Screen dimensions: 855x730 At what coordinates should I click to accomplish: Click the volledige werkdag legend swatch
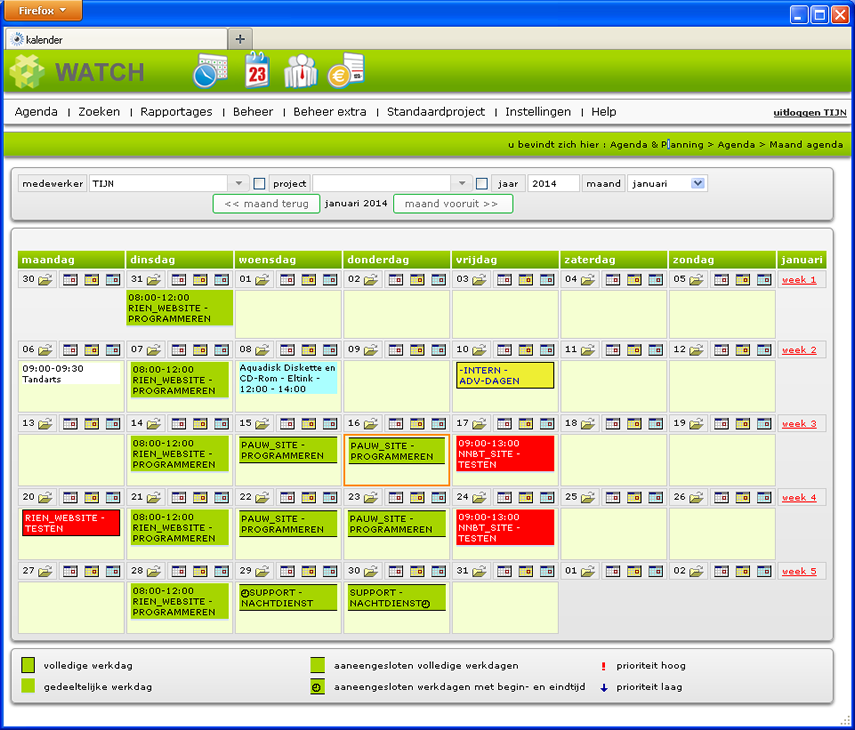tap(28, 665)
